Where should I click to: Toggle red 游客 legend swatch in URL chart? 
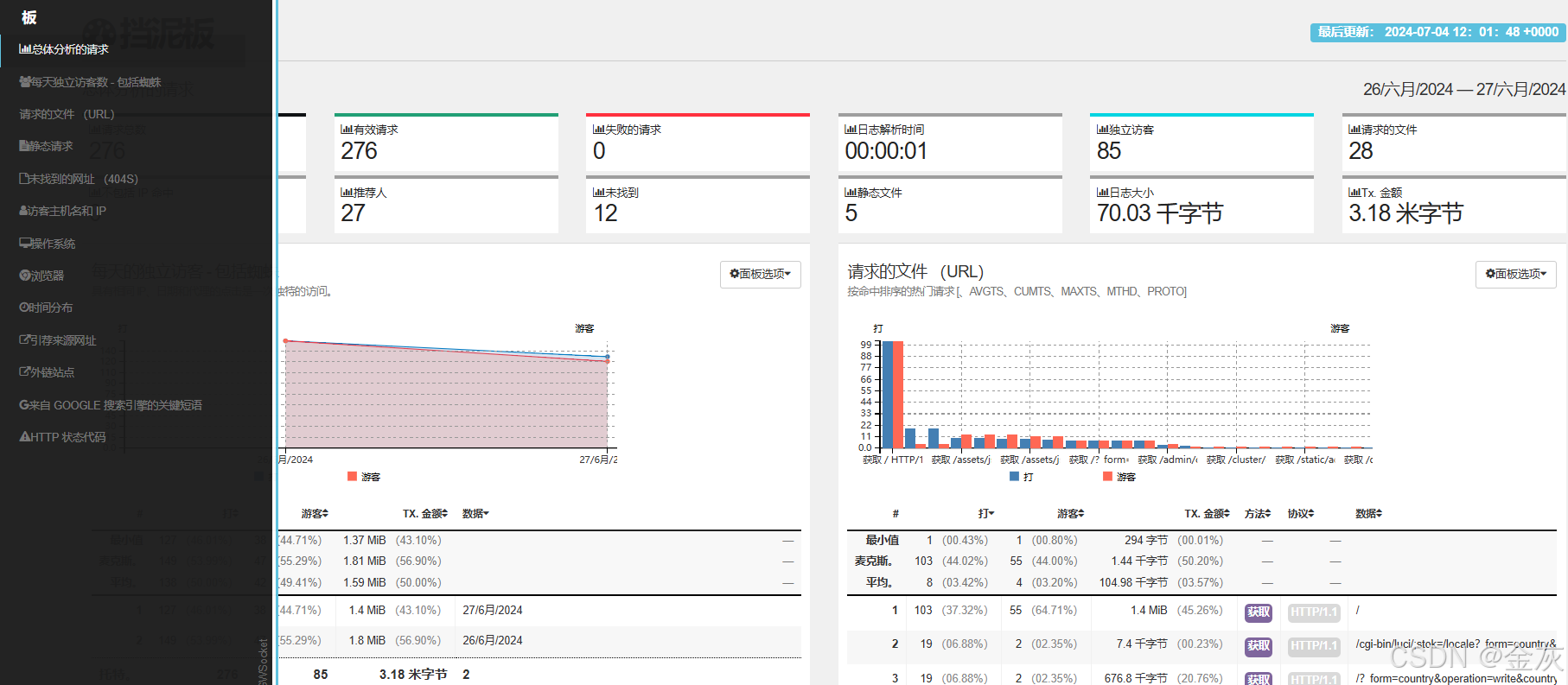[1107, 477]
